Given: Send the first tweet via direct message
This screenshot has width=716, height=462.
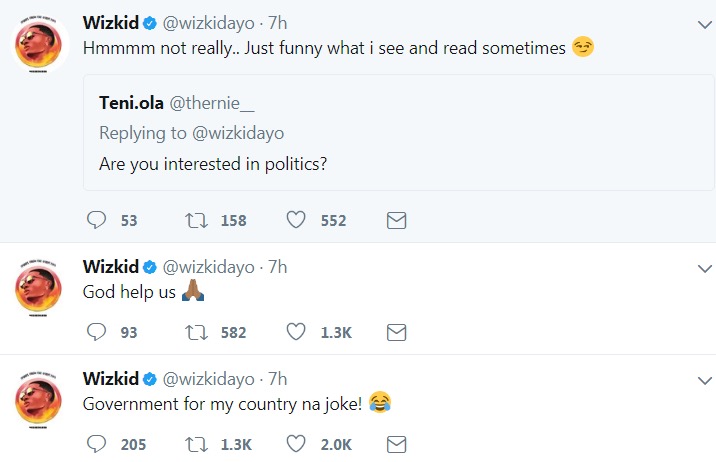Looking at the screenshot, I should (396, 220).
